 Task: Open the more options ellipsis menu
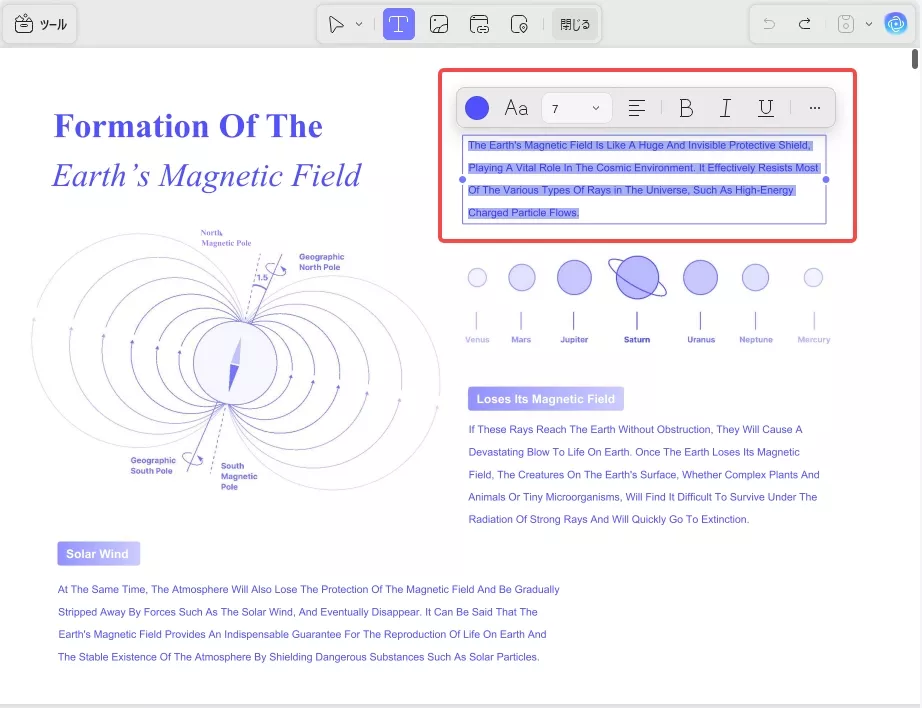pyautogui.click(x=814, y=108)
